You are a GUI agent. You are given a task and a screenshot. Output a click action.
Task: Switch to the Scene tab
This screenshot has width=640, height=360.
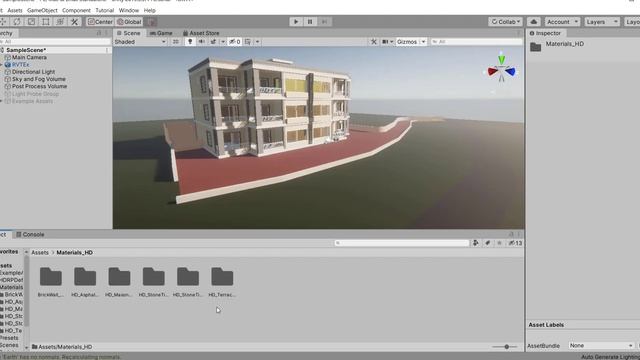129,33
